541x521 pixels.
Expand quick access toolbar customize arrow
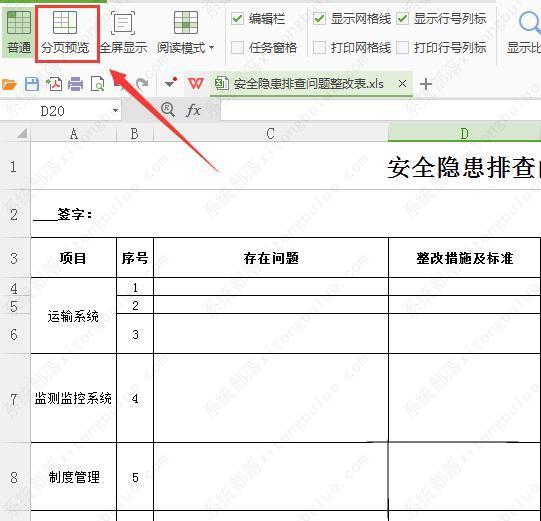point(170,83)
